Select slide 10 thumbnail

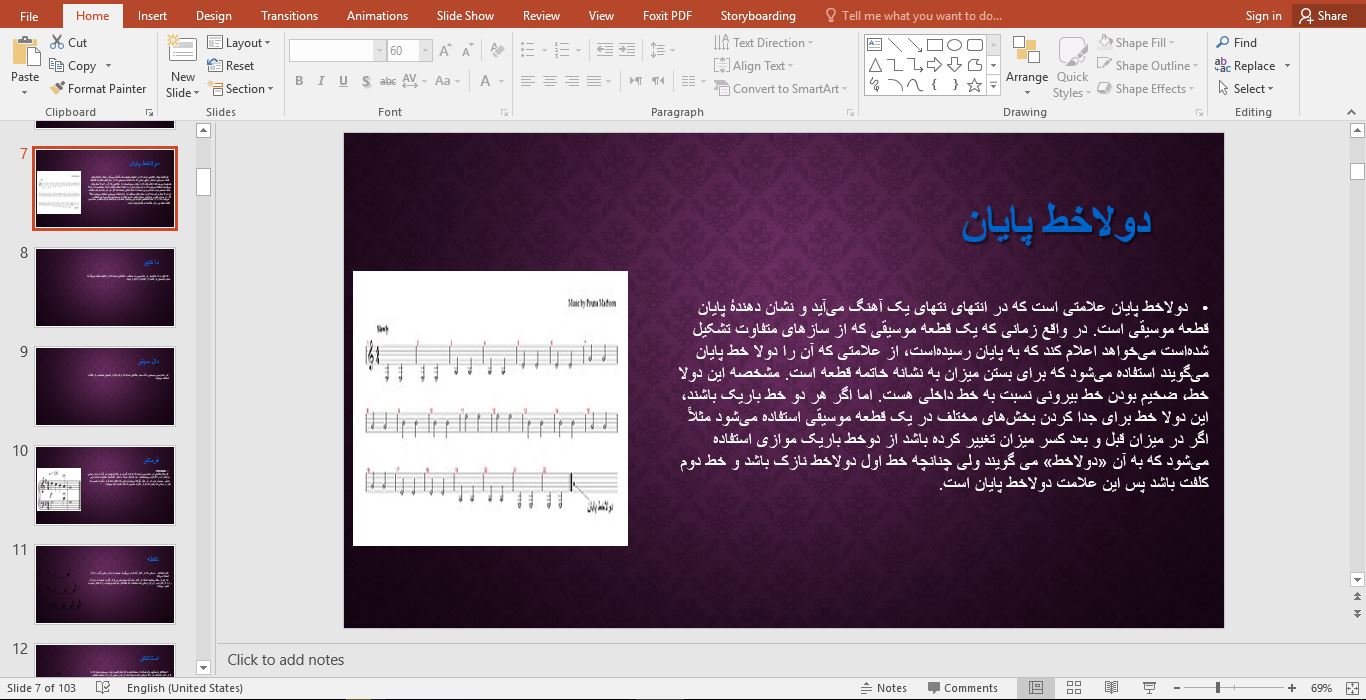click(105, 485)
